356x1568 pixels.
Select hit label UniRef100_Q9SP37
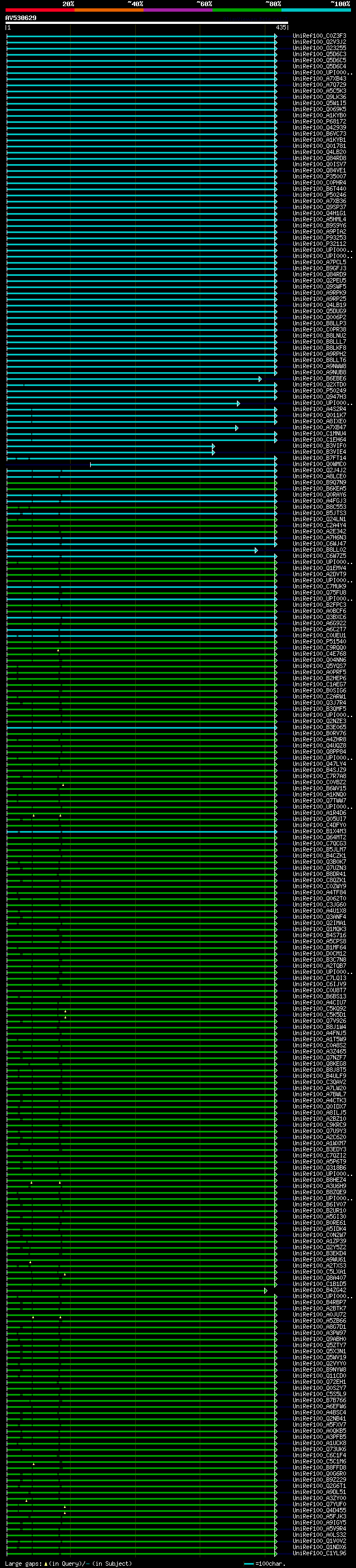pos(319,207)
